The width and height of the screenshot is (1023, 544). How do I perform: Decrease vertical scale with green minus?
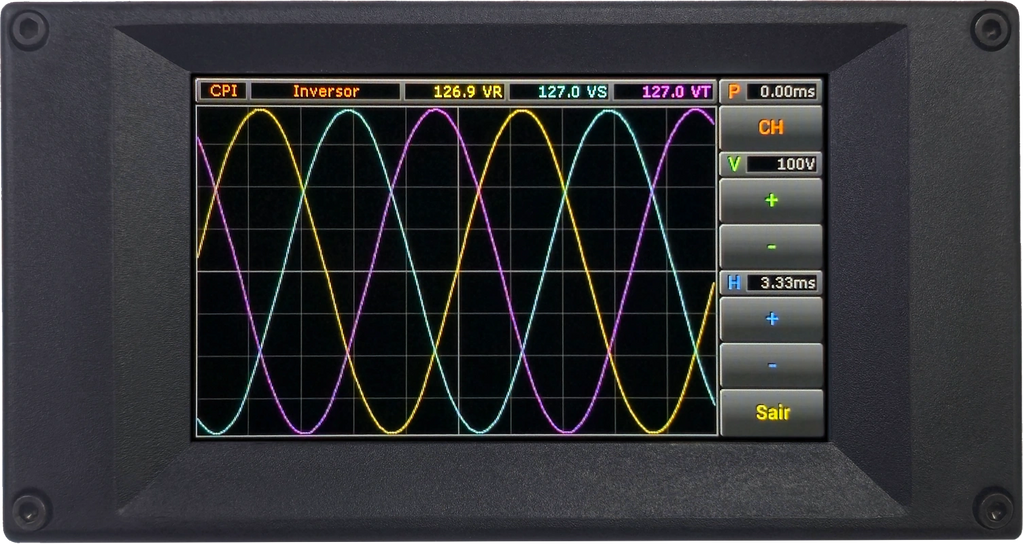click(771, 246)
